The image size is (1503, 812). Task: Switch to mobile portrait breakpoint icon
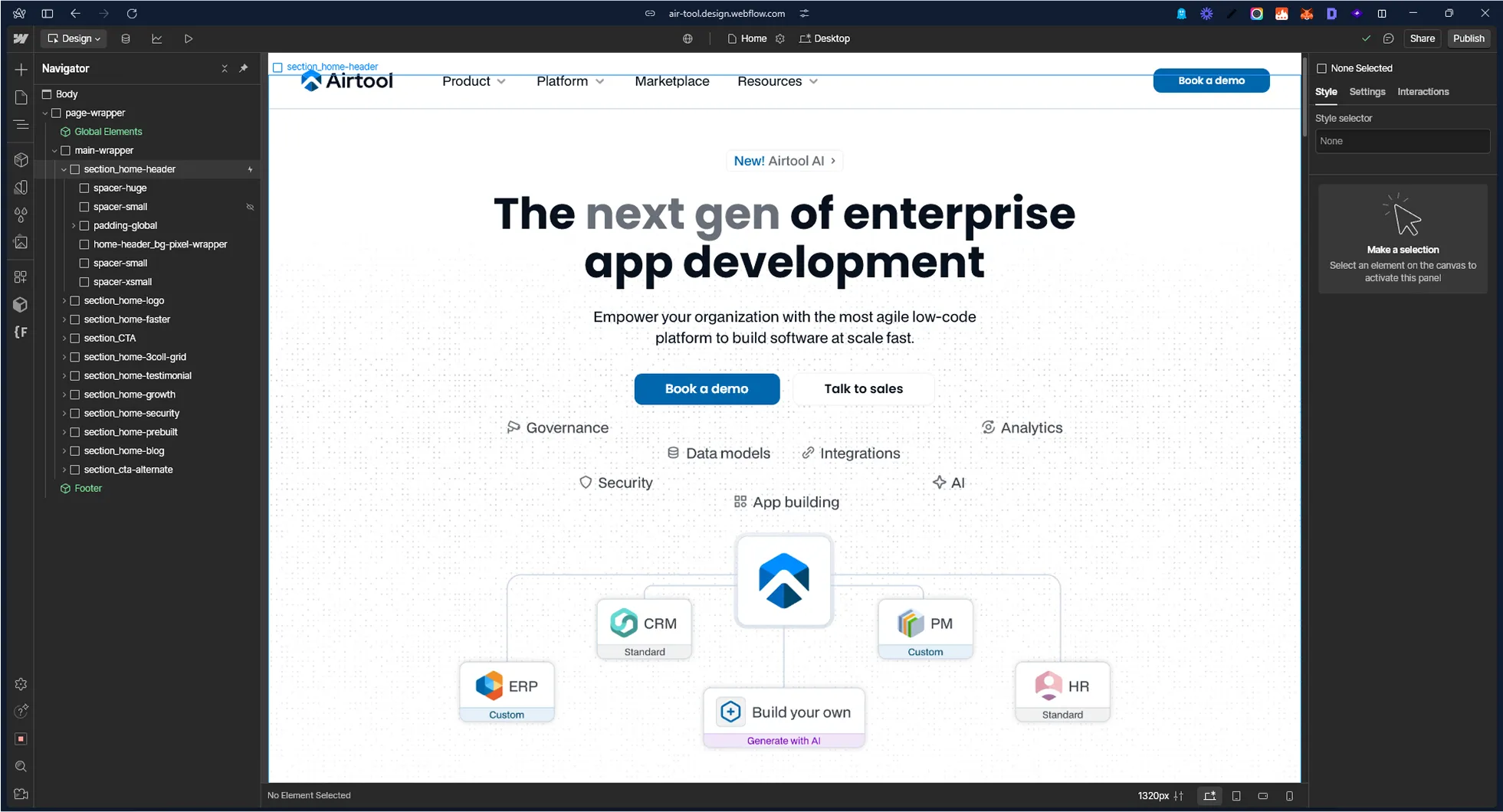pyautogui.click(x=1290, y=796)
